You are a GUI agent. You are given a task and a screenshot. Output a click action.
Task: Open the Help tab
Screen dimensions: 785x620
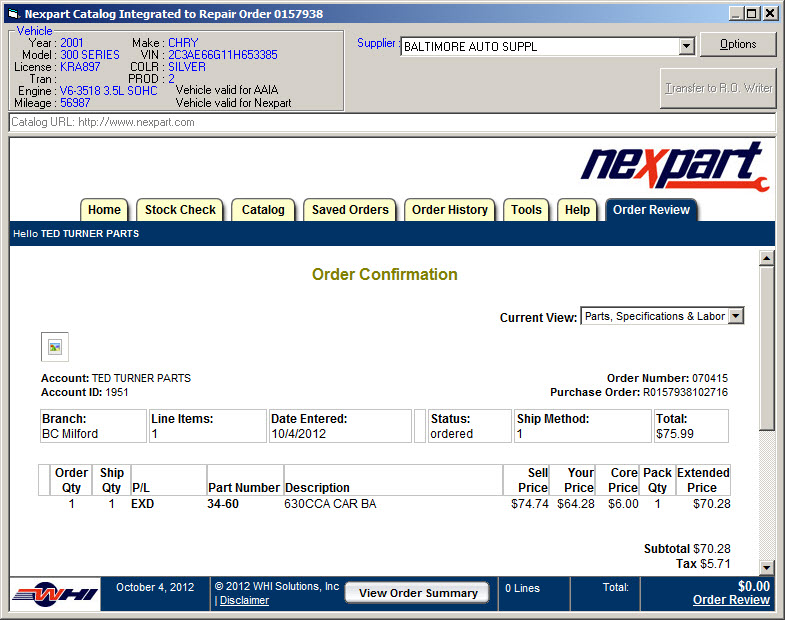577,210
